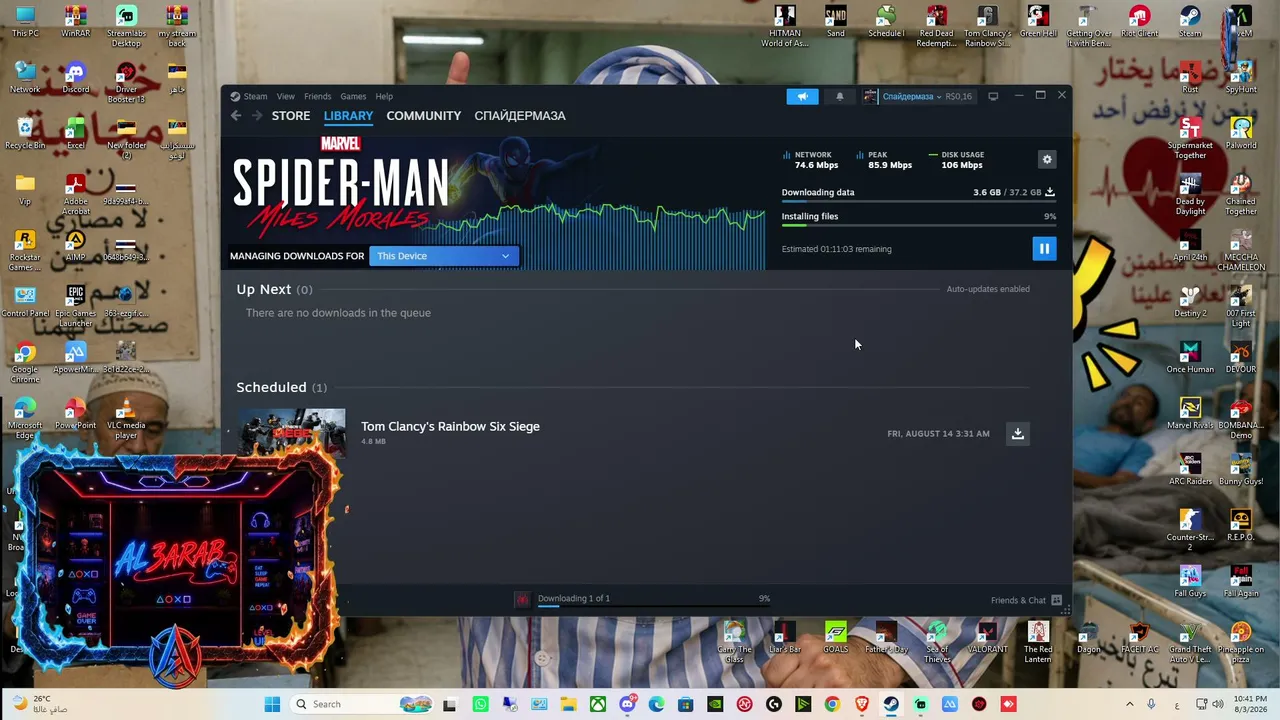1280x720 pixels.
Task: Click the Steam logo in title bar
Action: pyautogui.click(x=235, y=96)
